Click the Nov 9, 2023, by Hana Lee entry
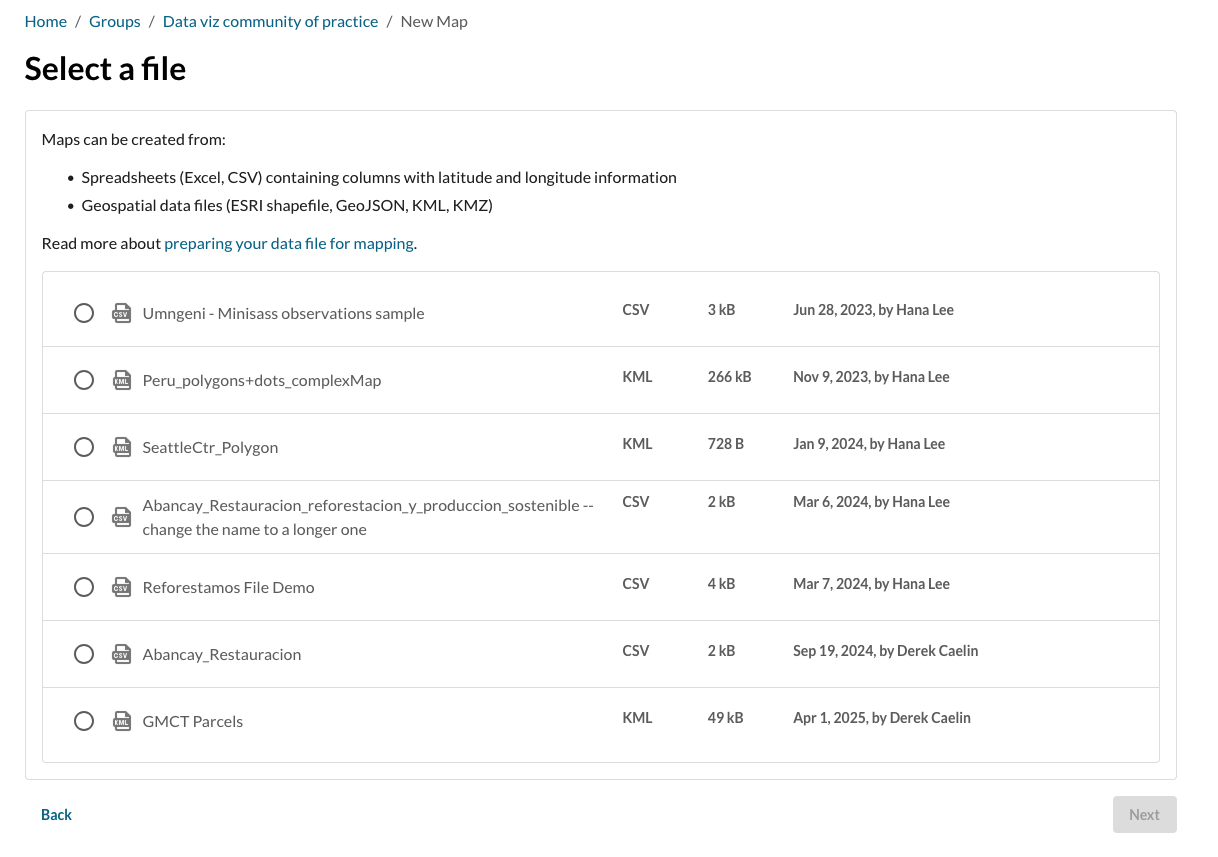The image size is (1218, 857). (871, 377)
